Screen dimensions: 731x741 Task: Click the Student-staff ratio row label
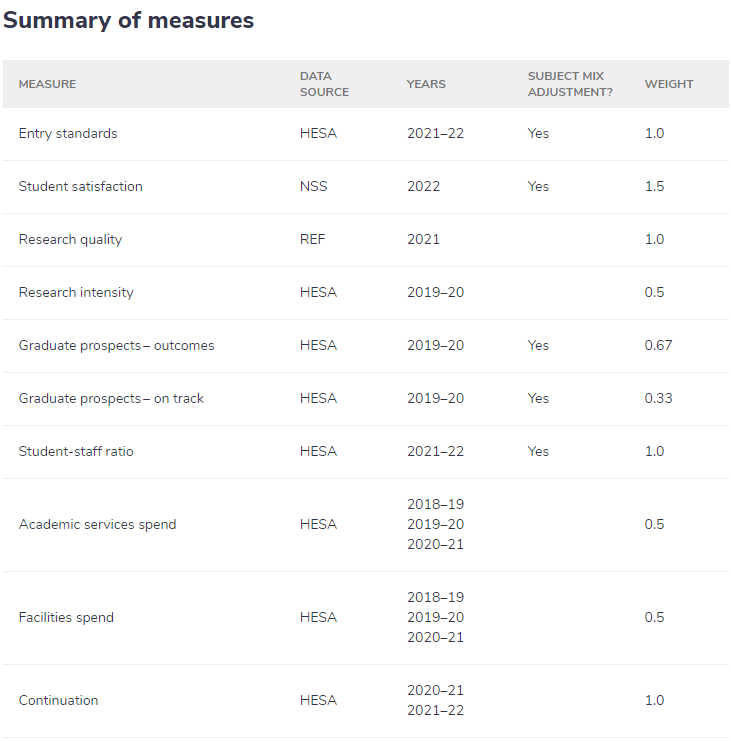76,452
